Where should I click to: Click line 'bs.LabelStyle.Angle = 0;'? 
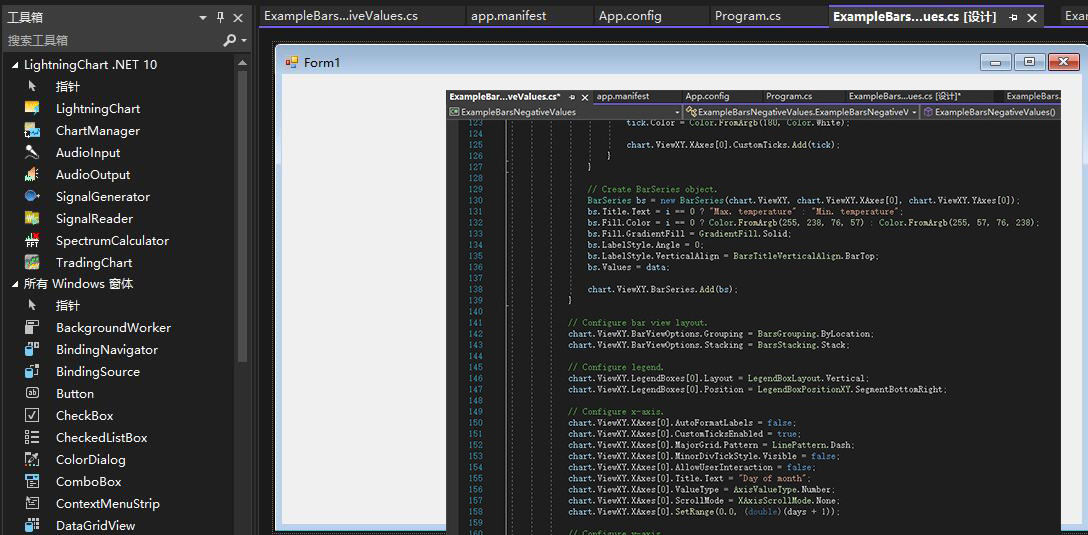point(645,245)
